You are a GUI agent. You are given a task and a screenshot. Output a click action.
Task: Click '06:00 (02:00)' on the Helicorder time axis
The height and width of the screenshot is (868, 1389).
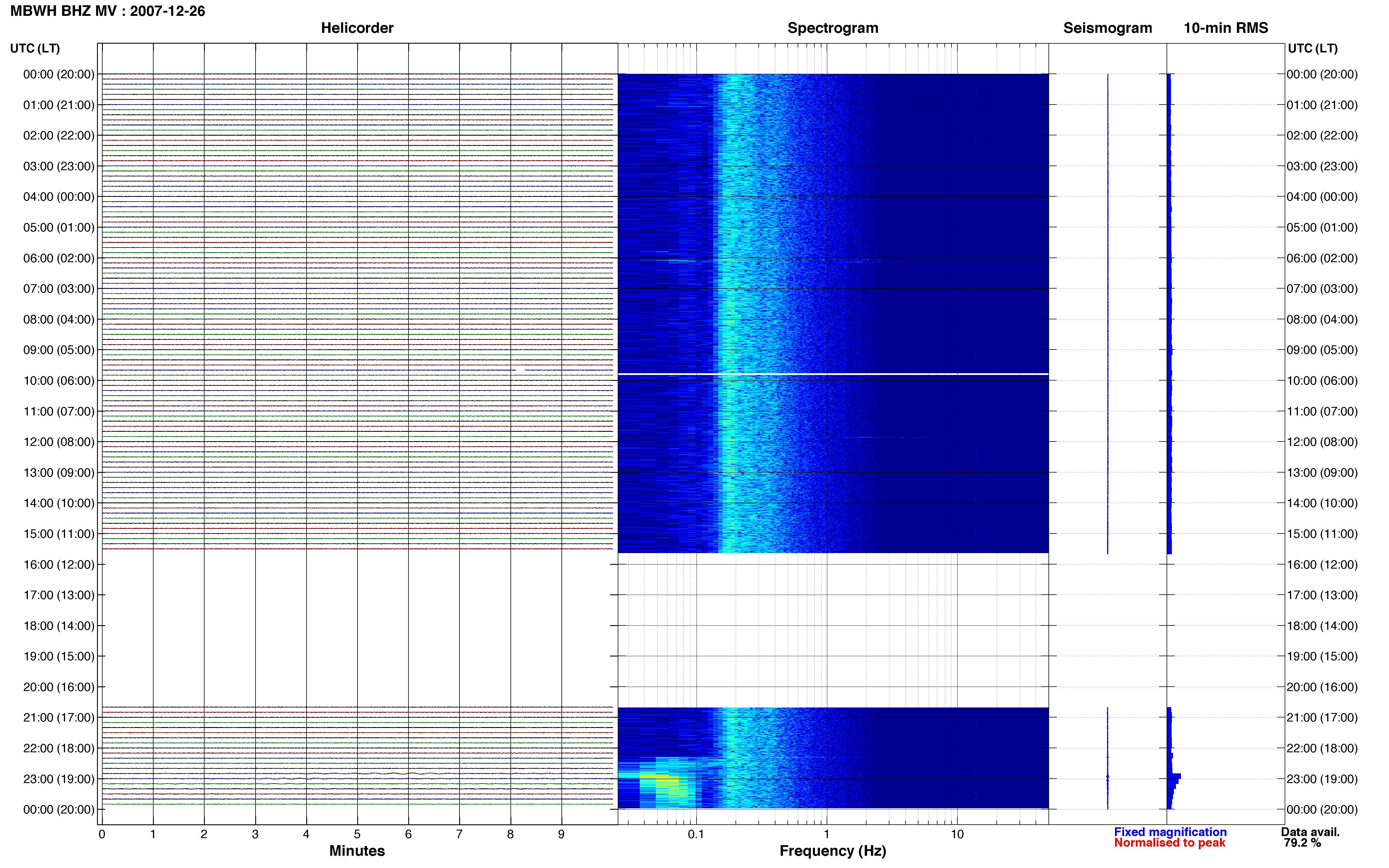pos(59,258)
